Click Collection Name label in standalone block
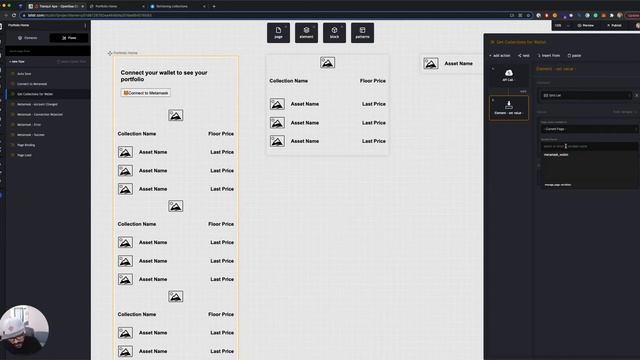This screenshot has height=360, width=640. tap(289, 81)
